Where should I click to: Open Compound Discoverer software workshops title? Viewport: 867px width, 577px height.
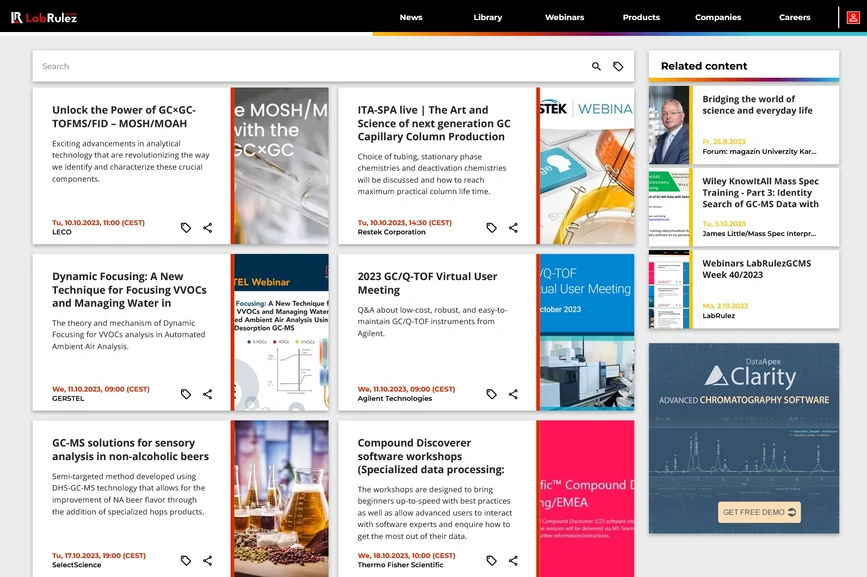[x=431, y=456]
